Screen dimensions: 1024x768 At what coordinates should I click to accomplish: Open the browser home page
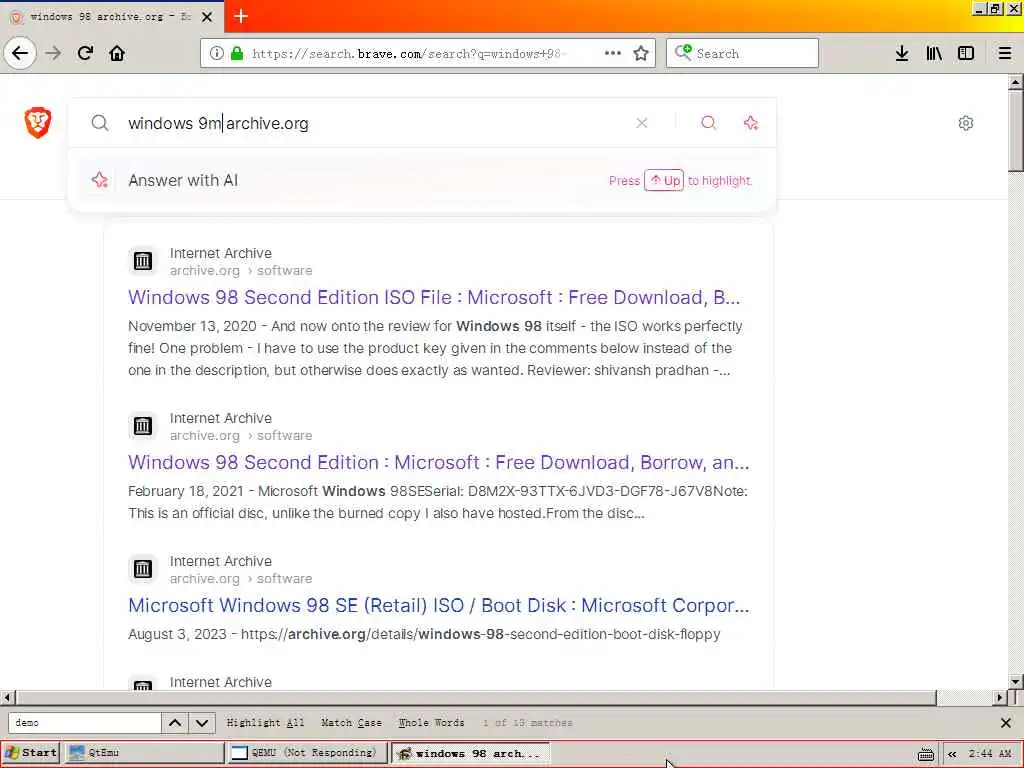(x=117, y=53)
